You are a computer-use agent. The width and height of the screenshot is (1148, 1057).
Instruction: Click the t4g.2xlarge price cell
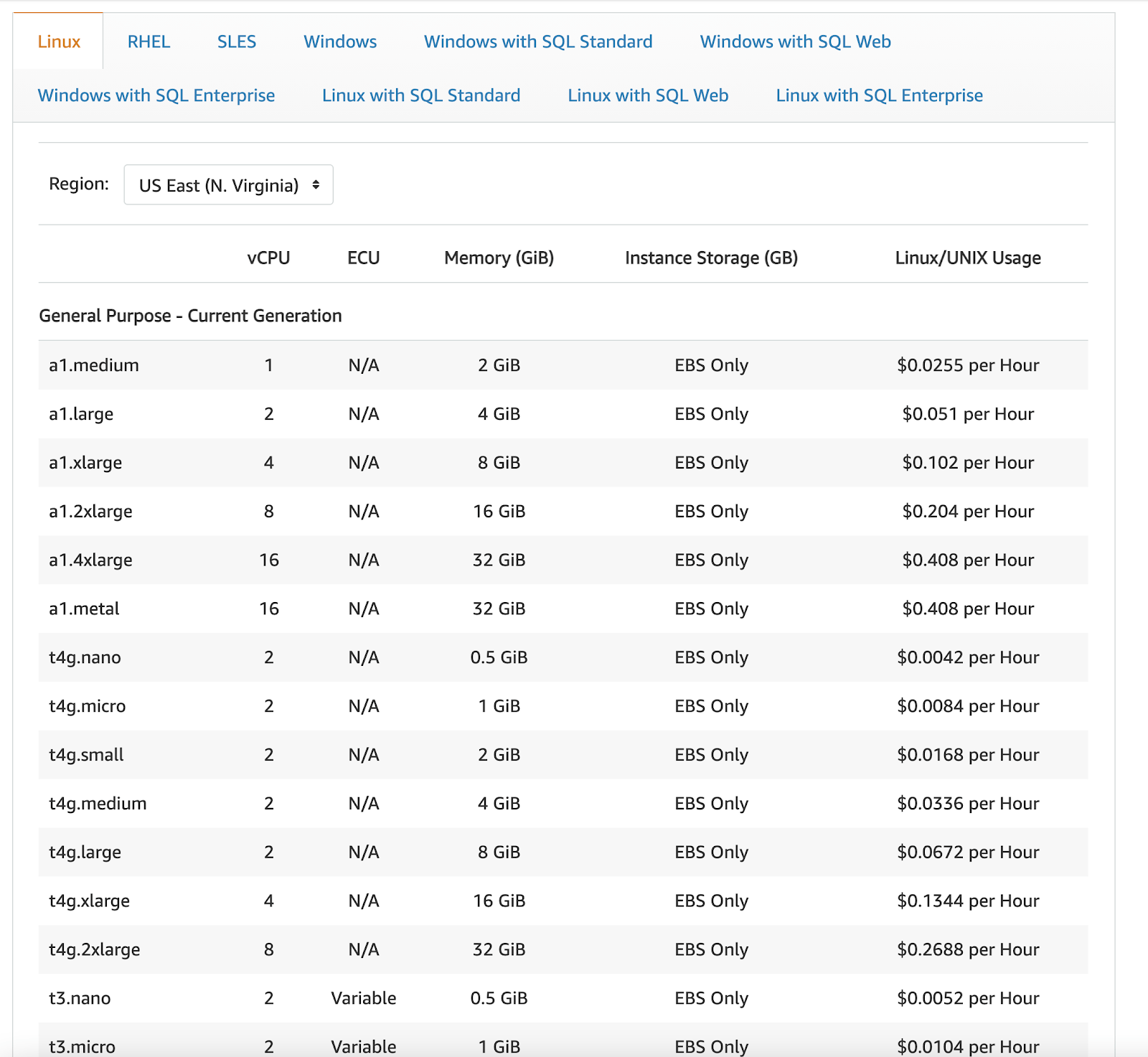967,949
